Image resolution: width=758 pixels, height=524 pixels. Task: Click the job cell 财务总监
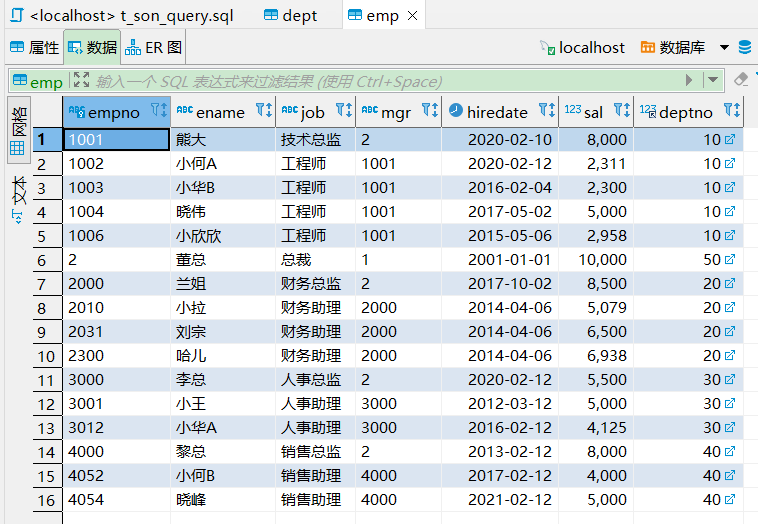tap(316, 284)
